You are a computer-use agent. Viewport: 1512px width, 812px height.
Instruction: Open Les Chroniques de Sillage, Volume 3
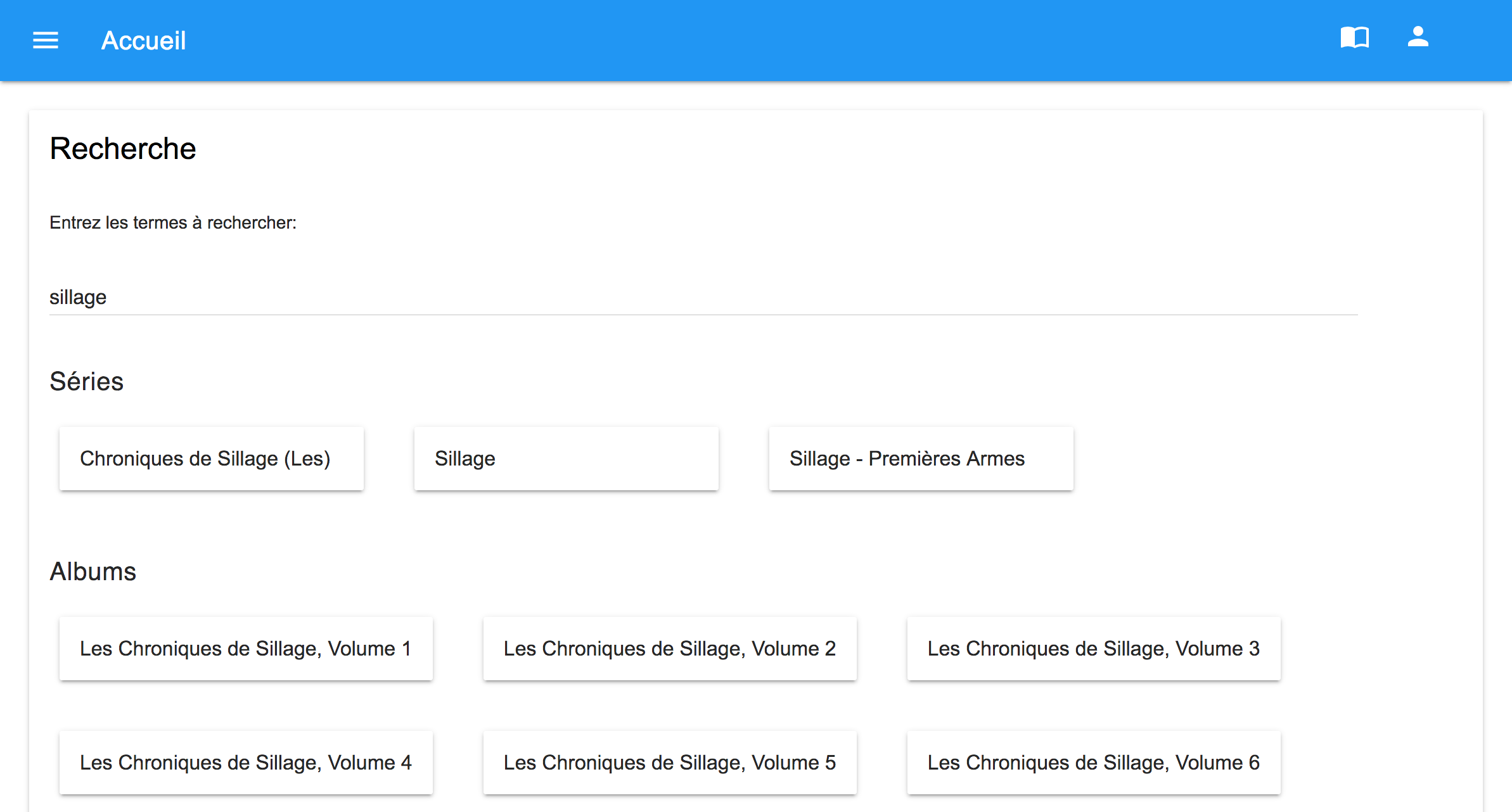pyautogui.click(x=1094, y=649)
